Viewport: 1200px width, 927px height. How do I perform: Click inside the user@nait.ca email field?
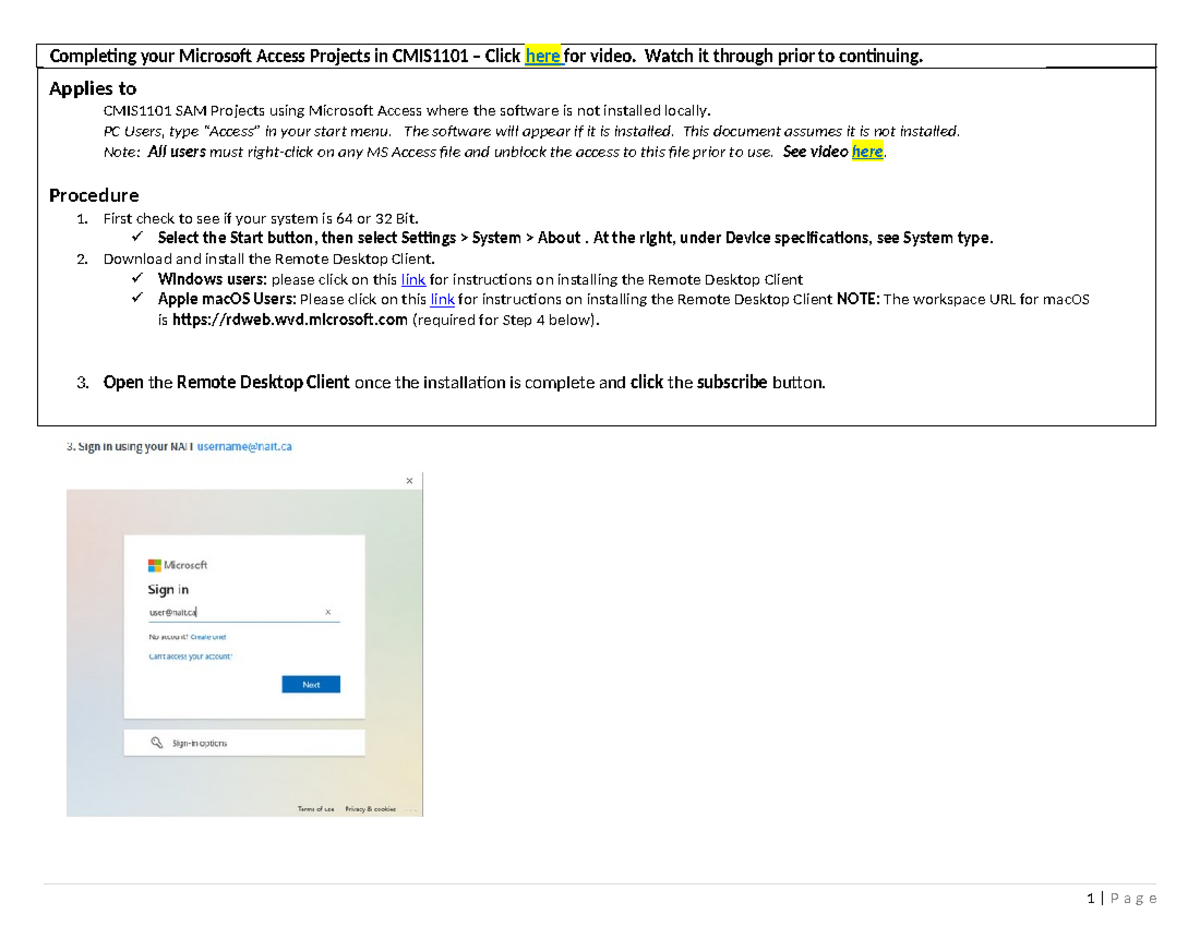(x=200, y=612)
